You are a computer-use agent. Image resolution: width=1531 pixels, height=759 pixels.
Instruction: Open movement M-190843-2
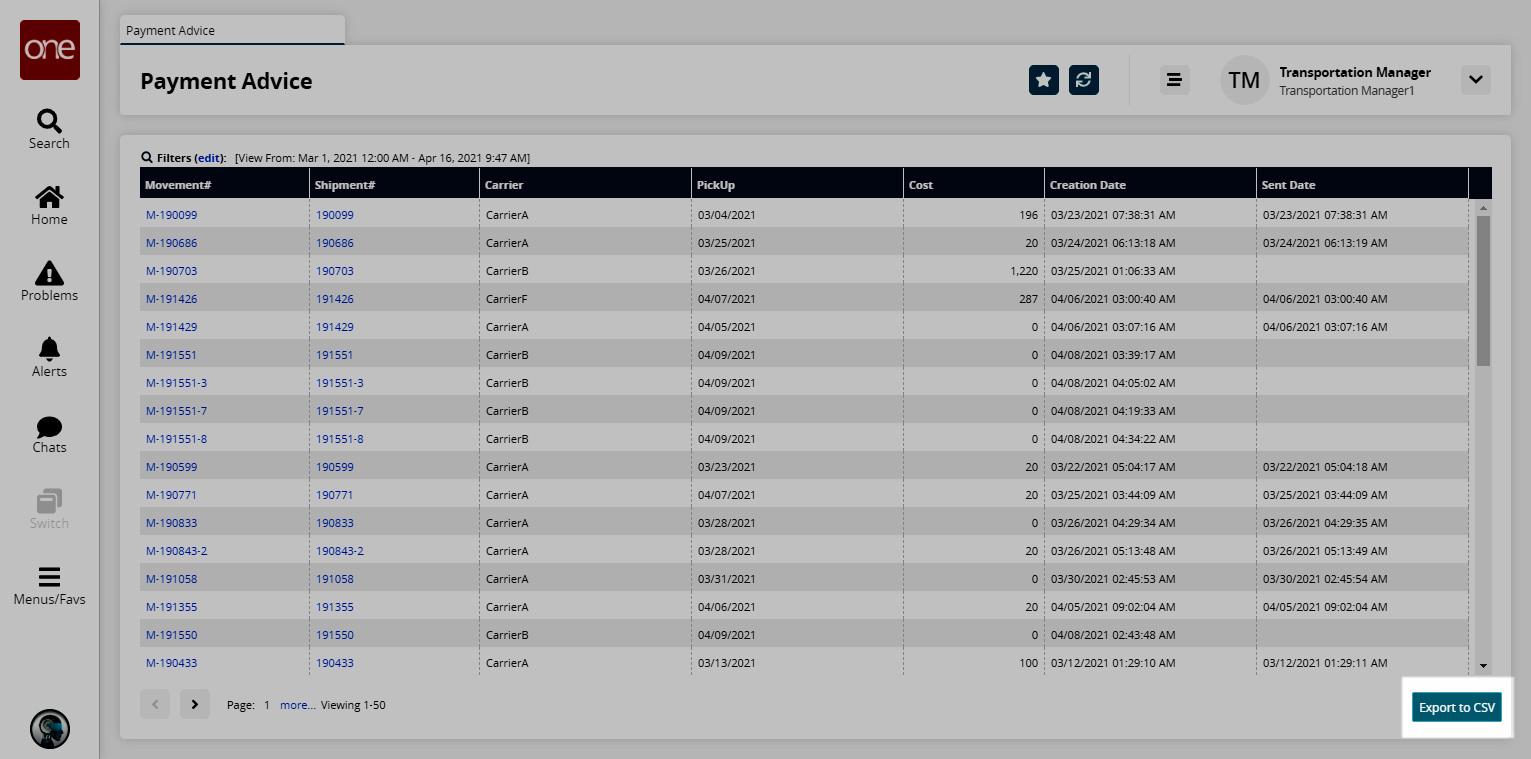coord(177,551)
